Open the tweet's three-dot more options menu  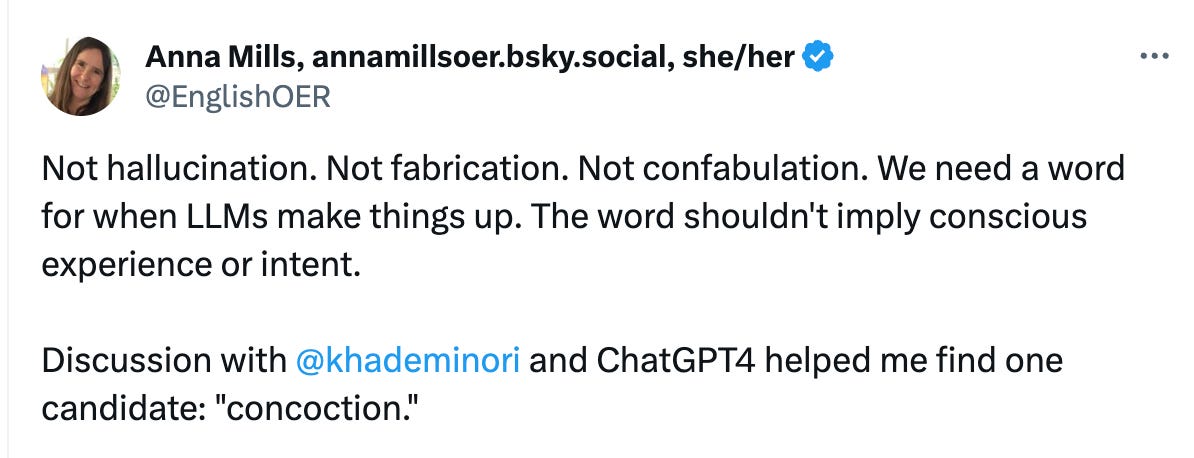pos(1153,57)
